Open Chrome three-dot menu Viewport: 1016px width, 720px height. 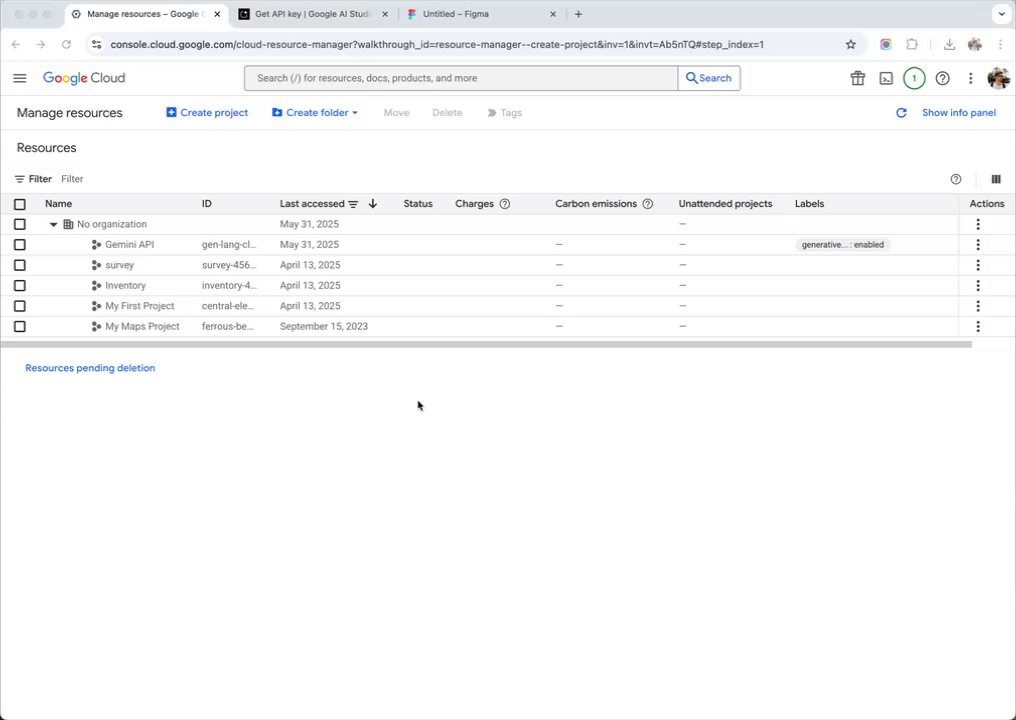point(1001,45)
